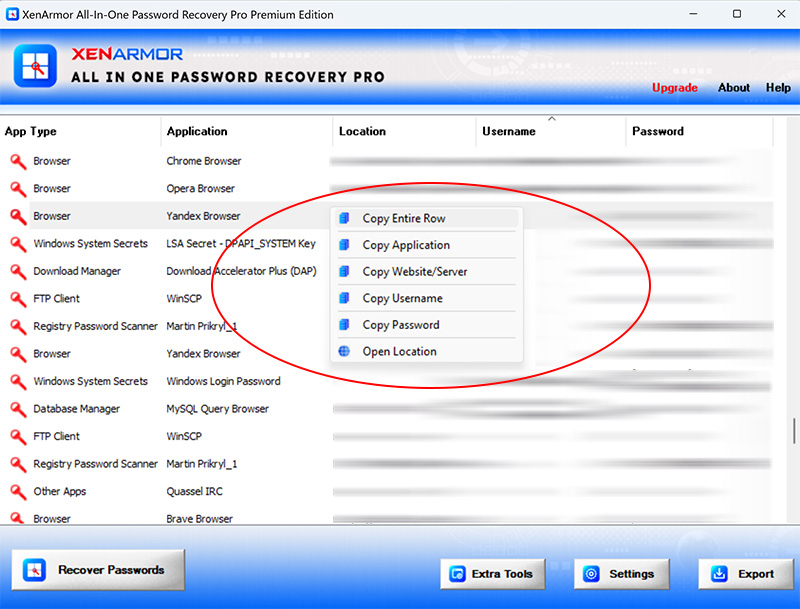Open the Settings button label
800x609 pixels.
[x=631, y=574]
